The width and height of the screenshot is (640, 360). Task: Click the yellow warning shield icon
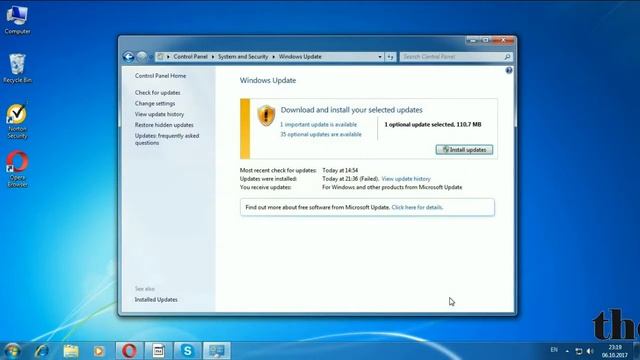click(x=266, y=116)
